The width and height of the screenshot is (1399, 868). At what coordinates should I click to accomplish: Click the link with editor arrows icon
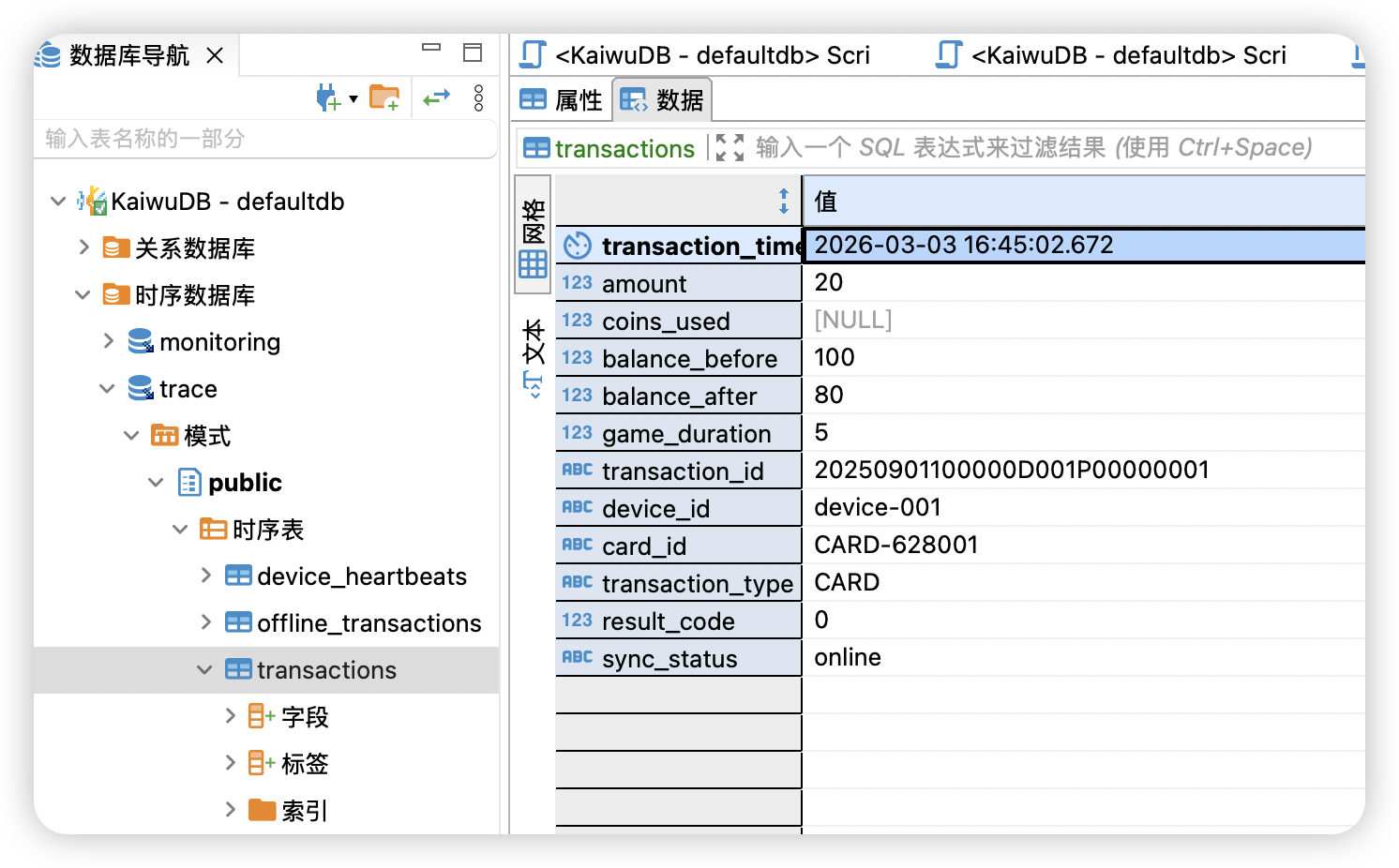click(436, 97)
